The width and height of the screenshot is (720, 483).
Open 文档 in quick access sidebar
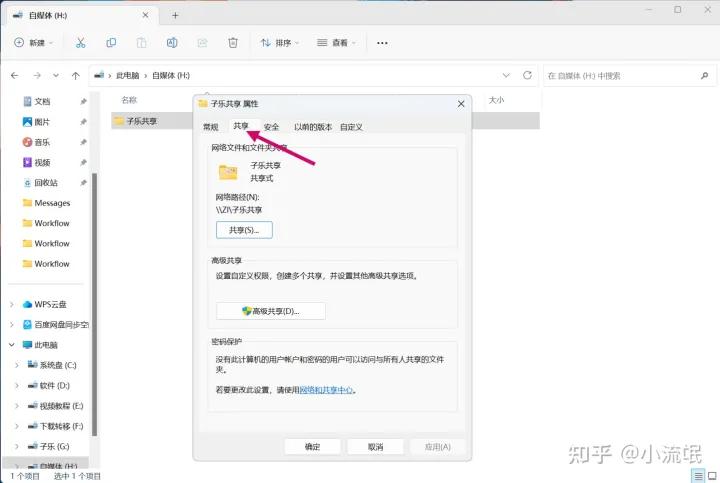[x=43, y=101]
